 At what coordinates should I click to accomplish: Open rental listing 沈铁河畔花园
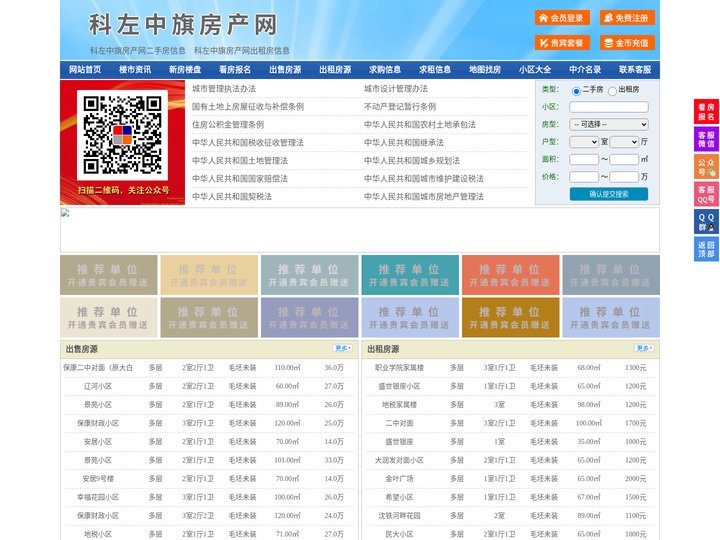pos(399,516)
